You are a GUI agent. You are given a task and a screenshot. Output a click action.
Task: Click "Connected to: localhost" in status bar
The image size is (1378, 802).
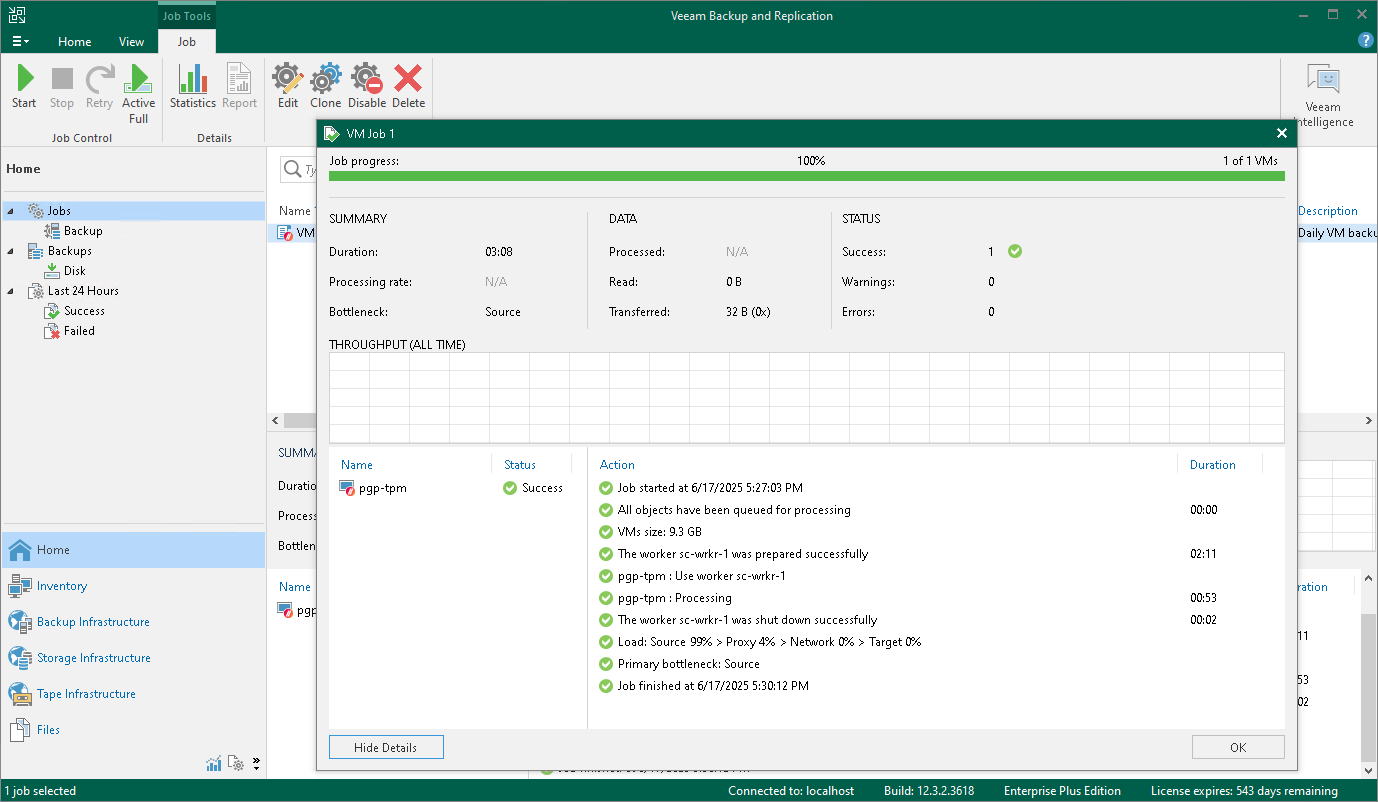point(791,791)
